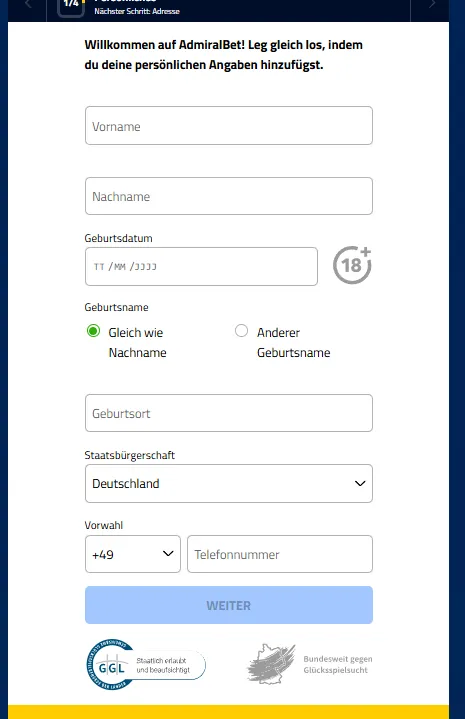Image resolution: width=465 pixels, height=719 pixels.
Task: Click the Geburtsdatum date field
Action: (x=201, y=266)
